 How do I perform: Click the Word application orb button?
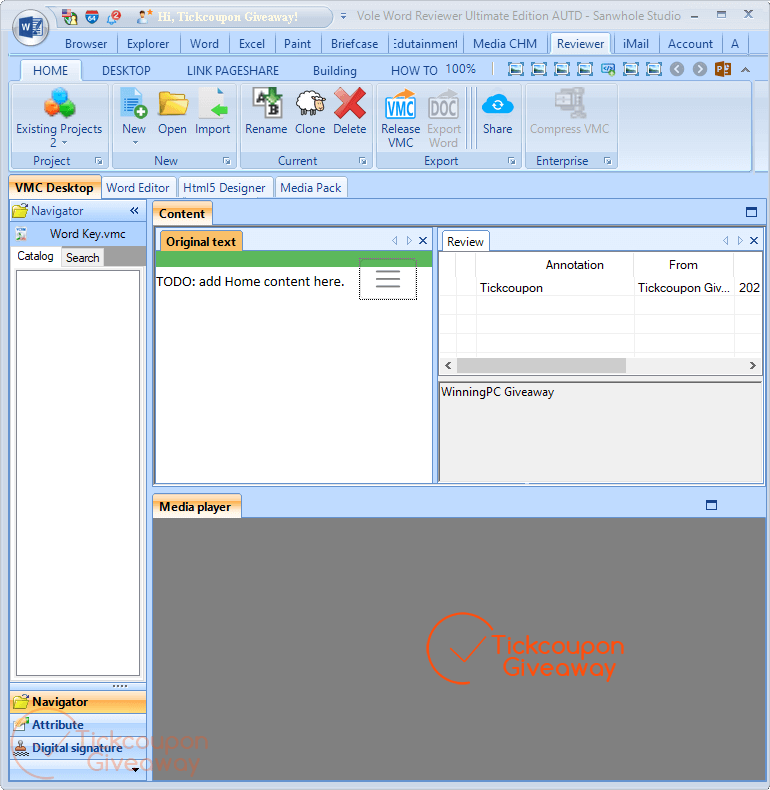point(31,27)
